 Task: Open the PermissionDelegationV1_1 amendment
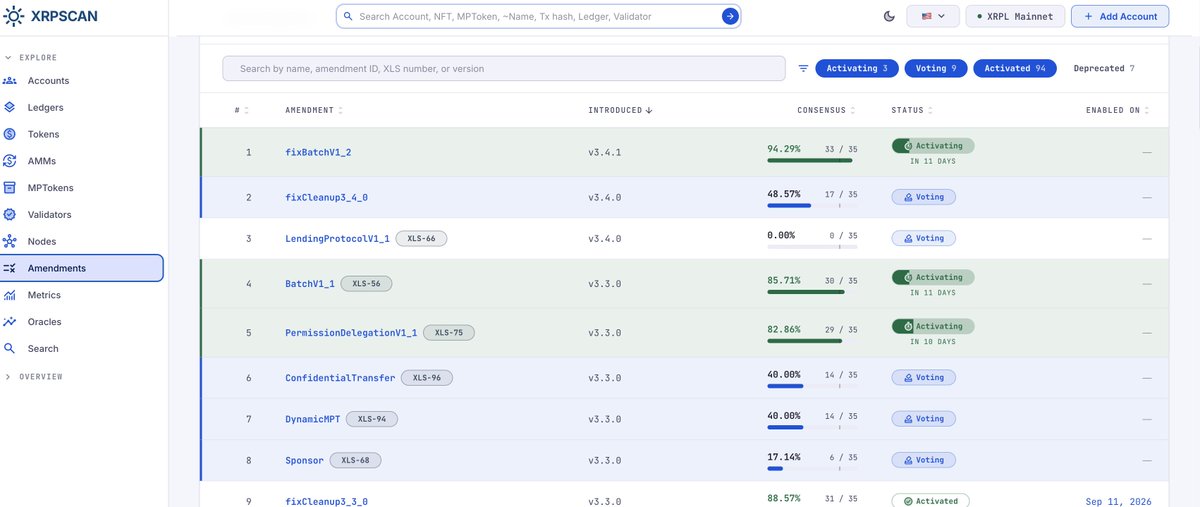point(351,332)
